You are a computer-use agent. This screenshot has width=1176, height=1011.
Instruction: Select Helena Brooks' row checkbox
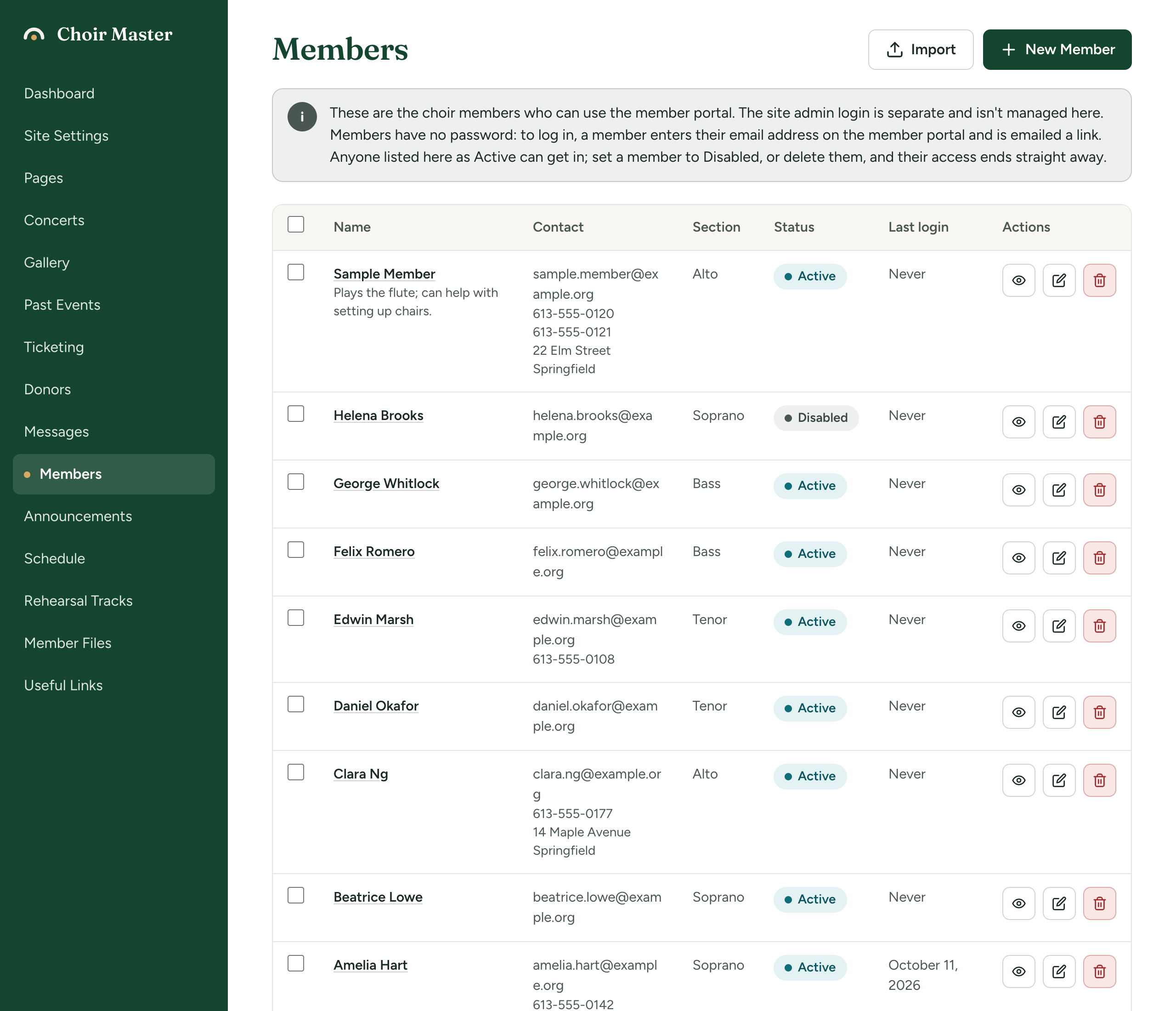pyautogui.click(x=296, y=413)
